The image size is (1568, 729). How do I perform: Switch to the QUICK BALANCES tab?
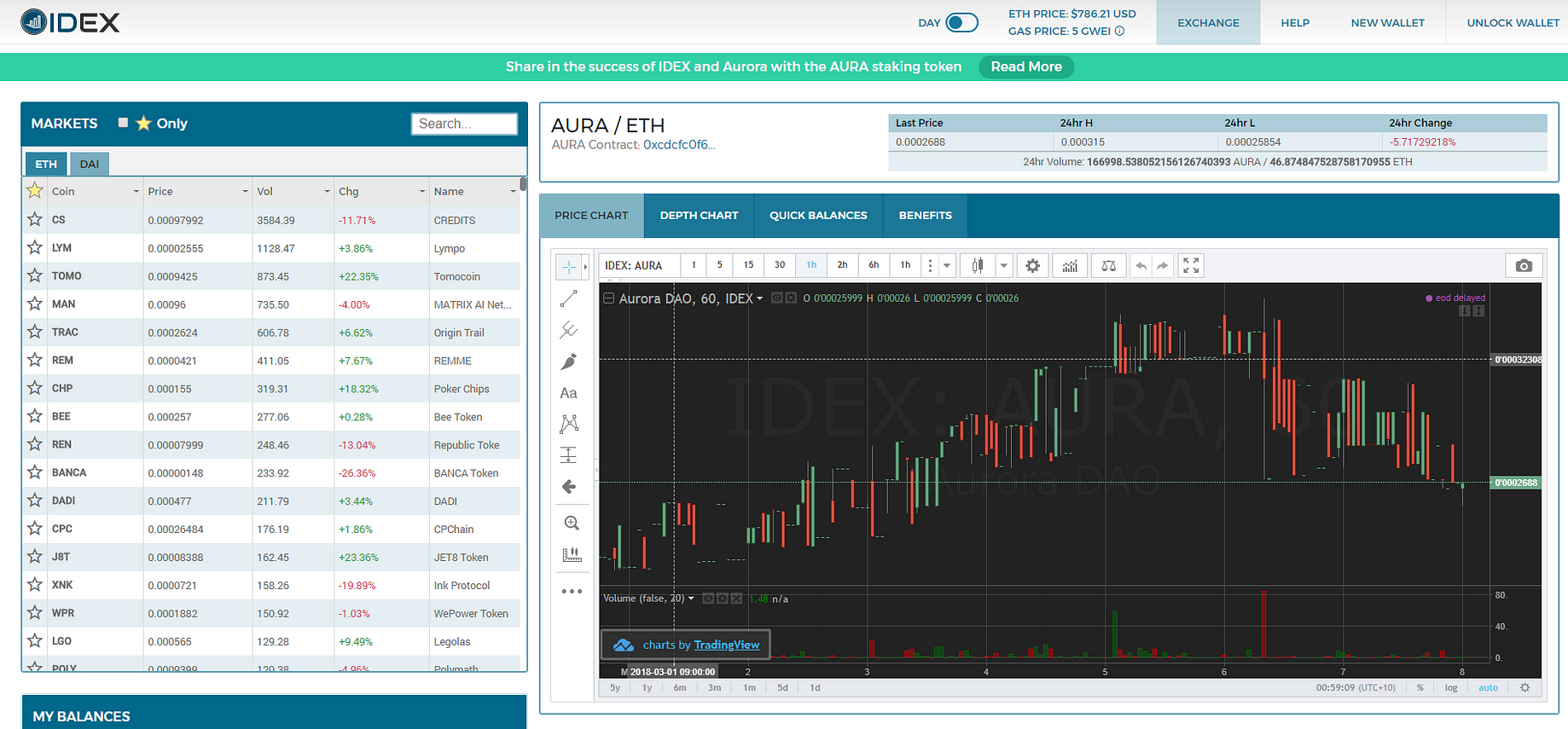tap(819, 216)
